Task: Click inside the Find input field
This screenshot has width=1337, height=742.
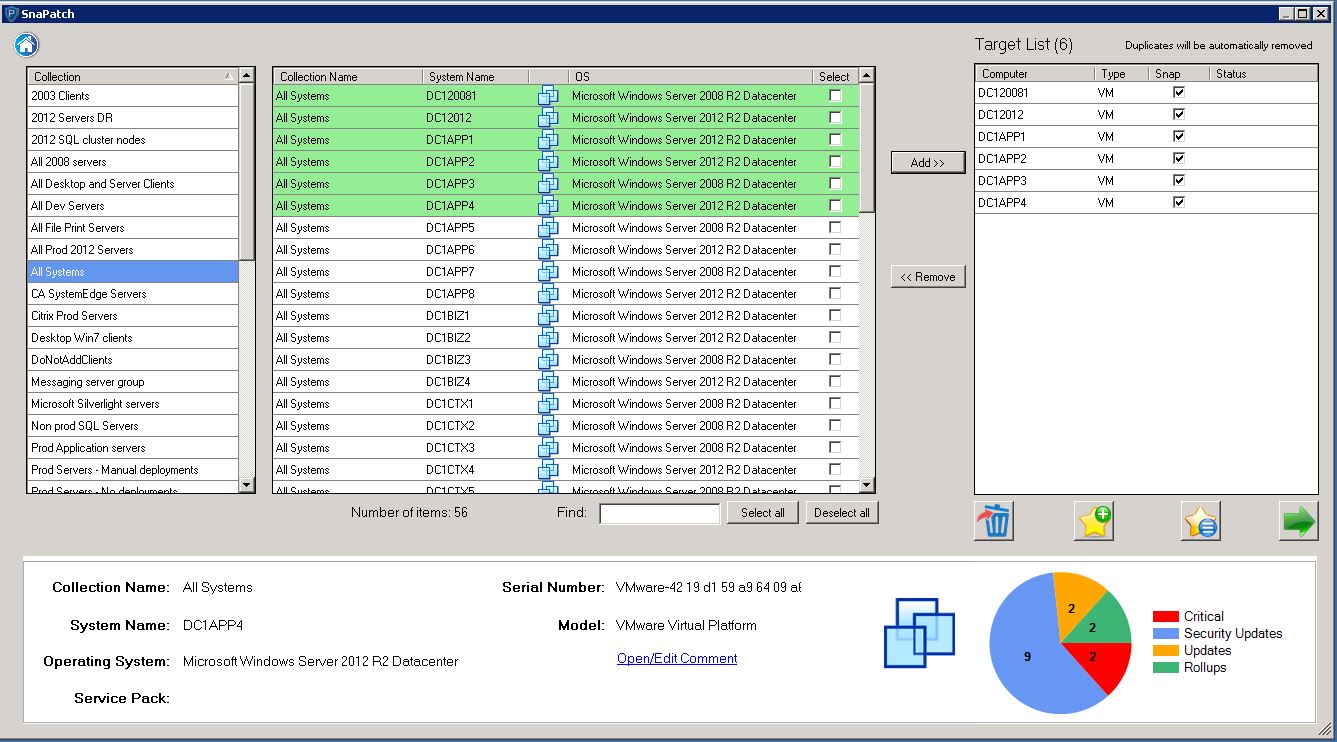Action: coord(660,513)
